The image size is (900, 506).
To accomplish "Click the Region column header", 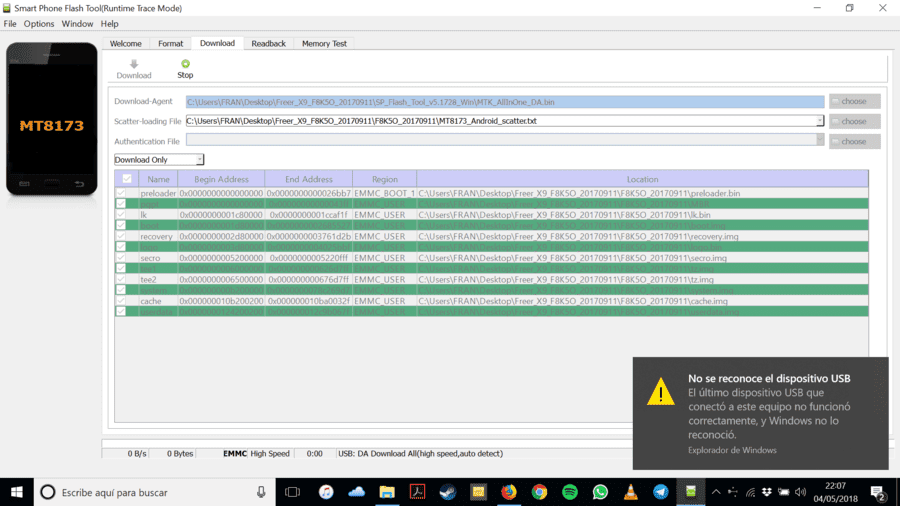I will point(385,179).
